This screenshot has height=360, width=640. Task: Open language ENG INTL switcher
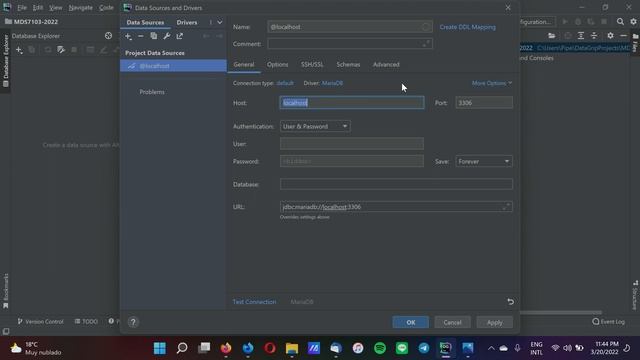point(536,348)
